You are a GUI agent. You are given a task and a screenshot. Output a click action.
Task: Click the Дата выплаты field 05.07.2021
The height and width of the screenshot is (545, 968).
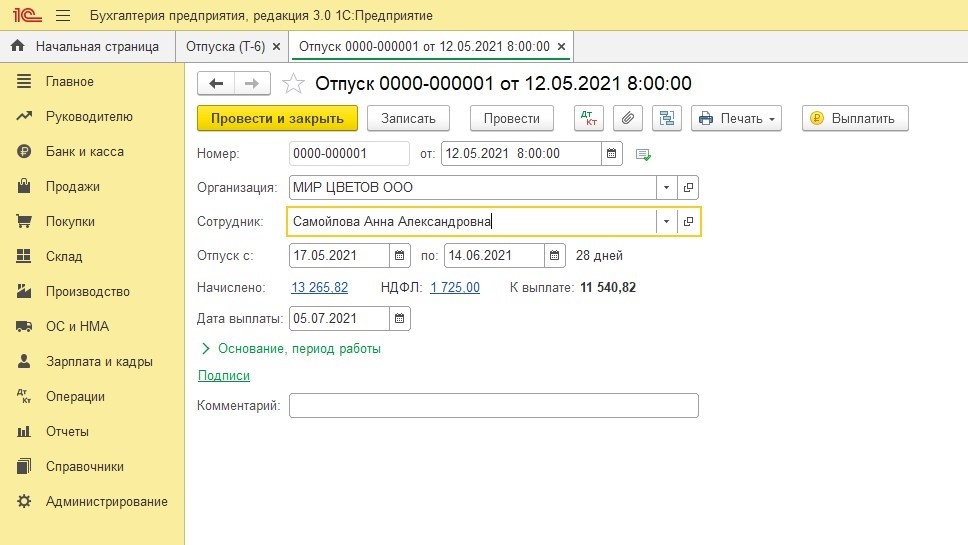pyautogui.click(x=339, y=318)
